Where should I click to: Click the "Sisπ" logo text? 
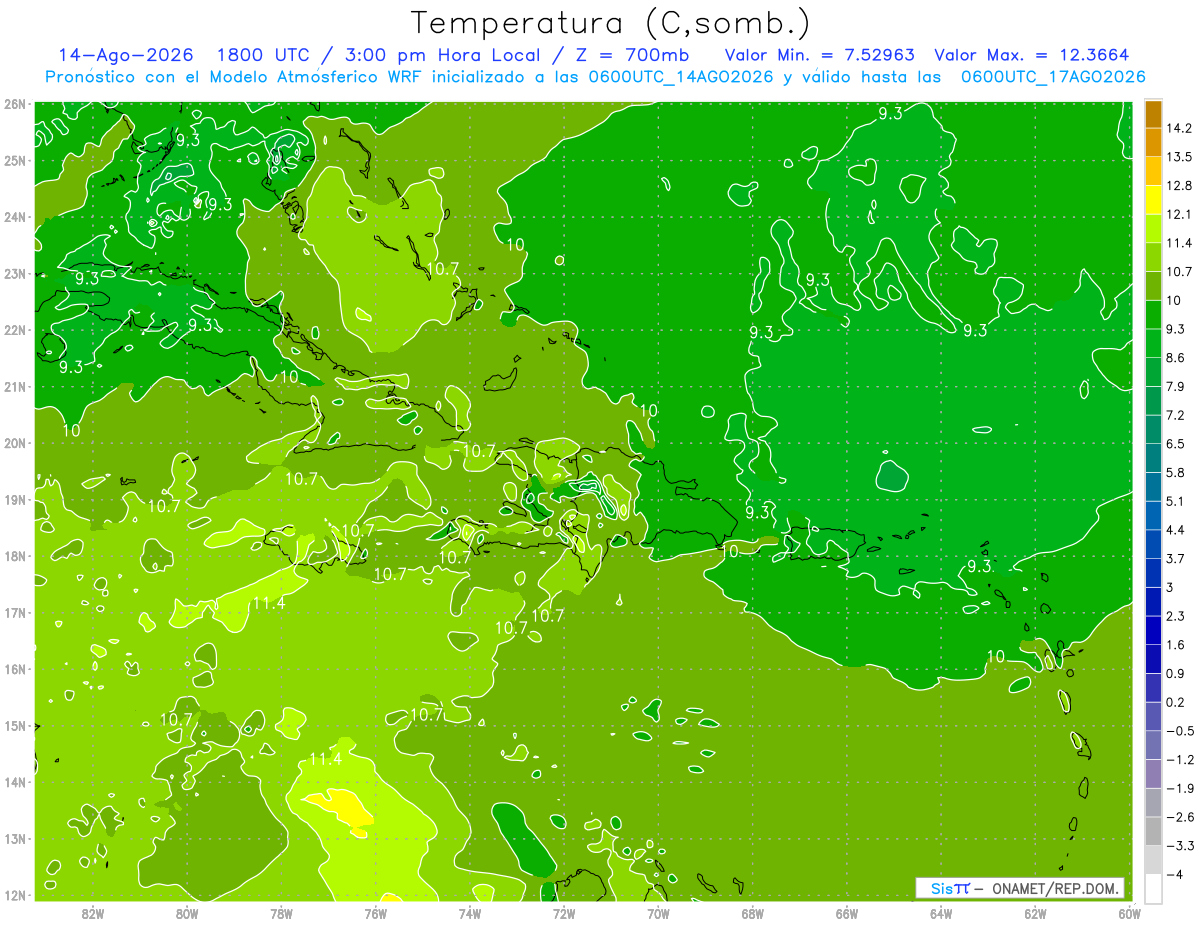pos(949,888)
